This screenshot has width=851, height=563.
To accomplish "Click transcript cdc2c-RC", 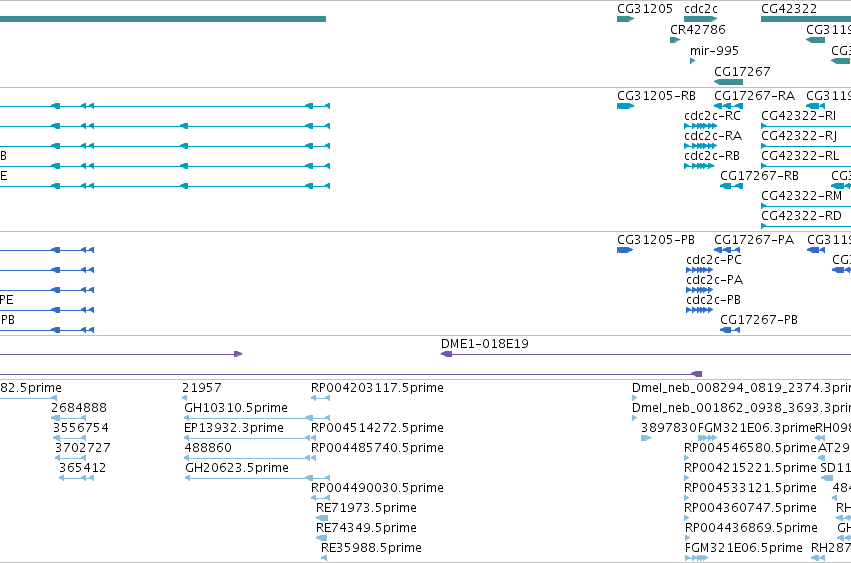I will tap(712, 116).
